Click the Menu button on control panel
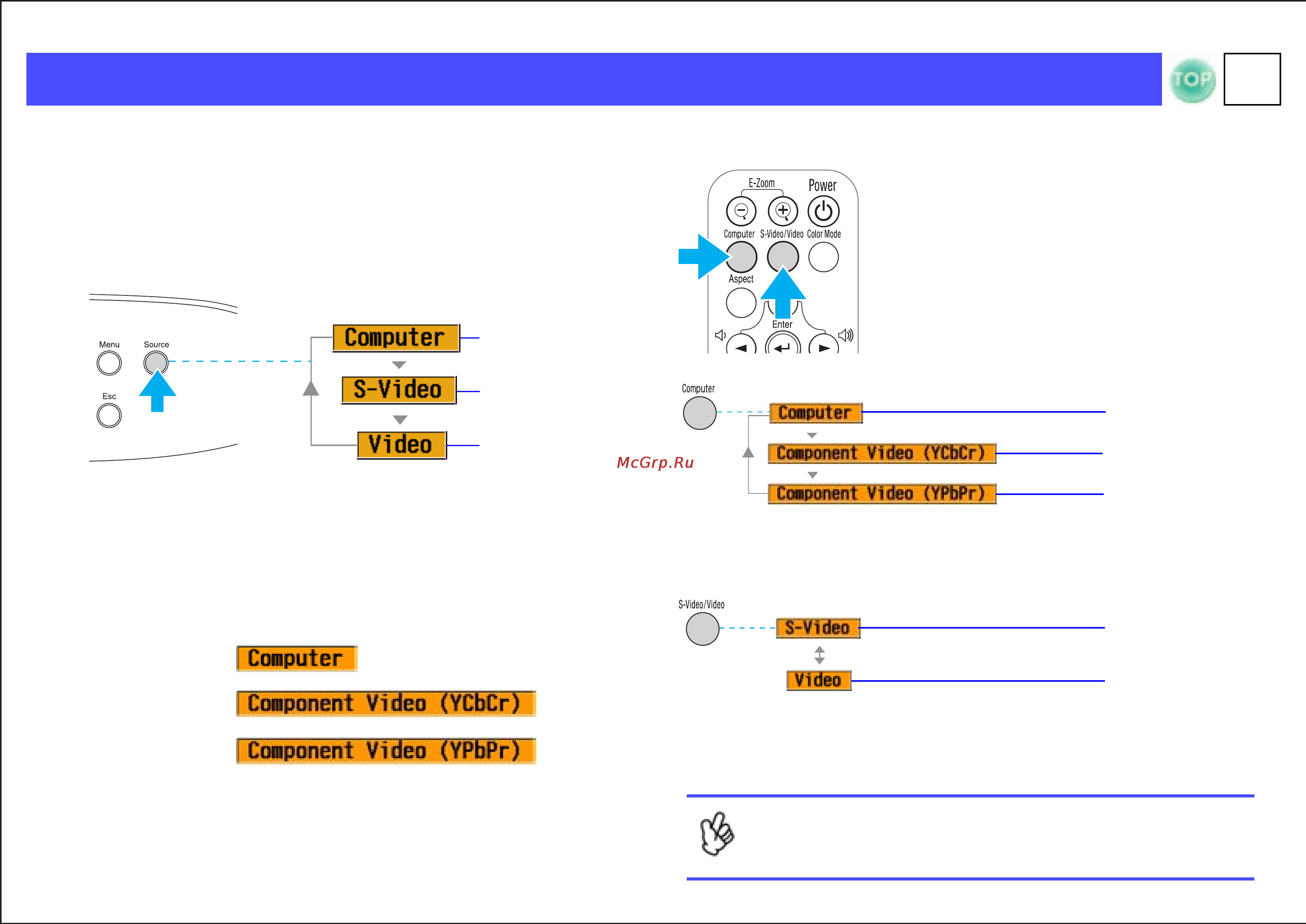1306x924 pixels. 109,363
